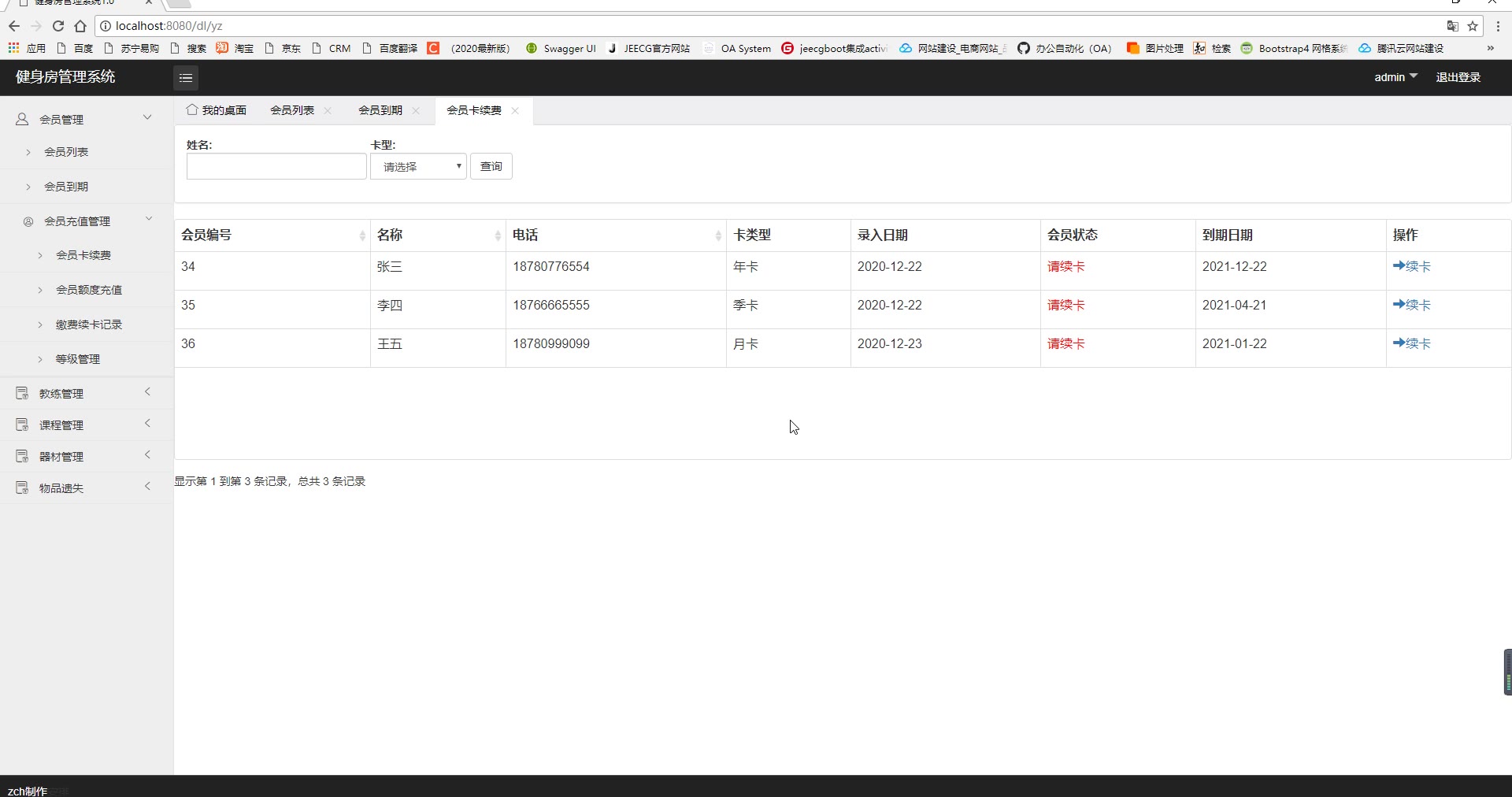Open 等级管理 in the sidebar
Viewport: 1512px width, 797px height.
pyautogui.click(x=78, y=359)
